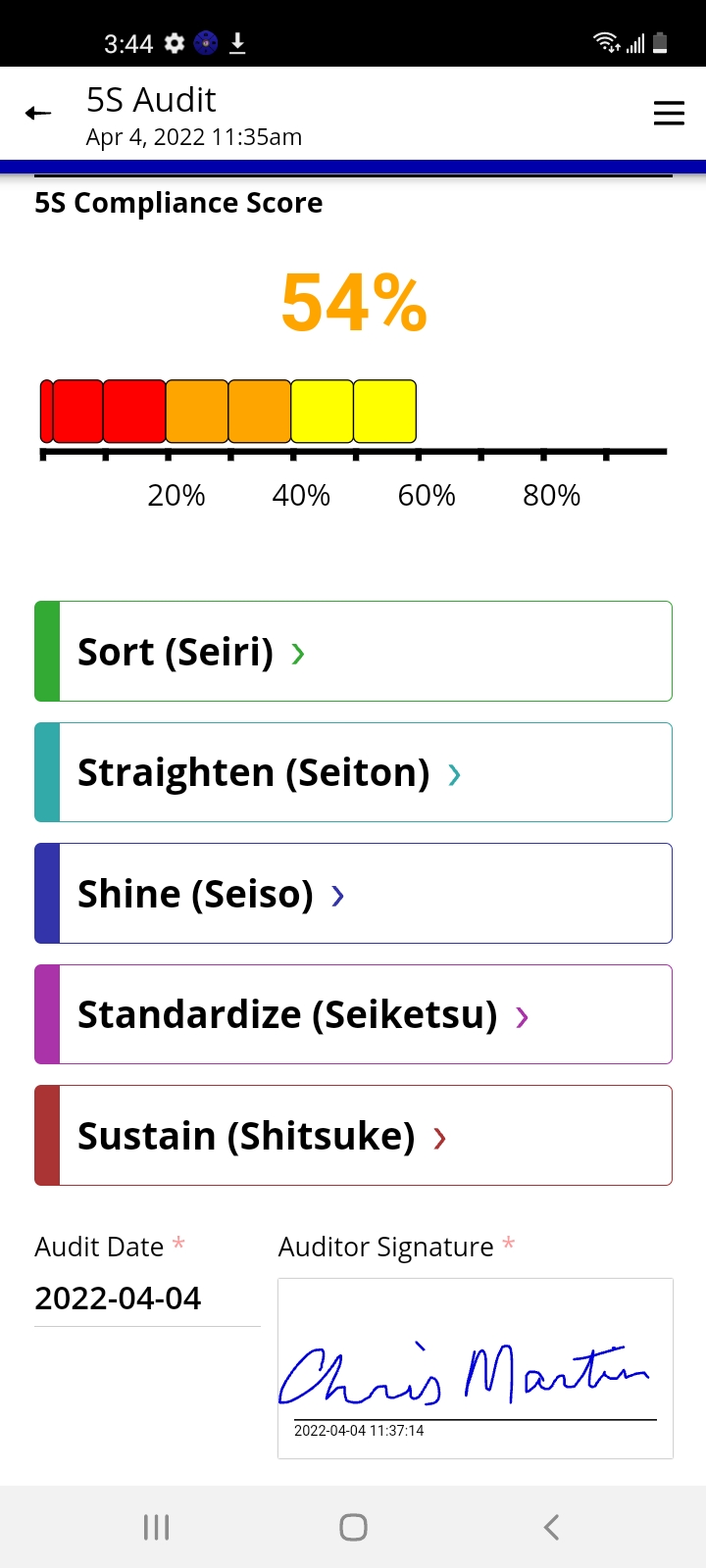Open the Standardize (Seiketsu) section
Screen dimensions: 706x1568
point(353,1014)
